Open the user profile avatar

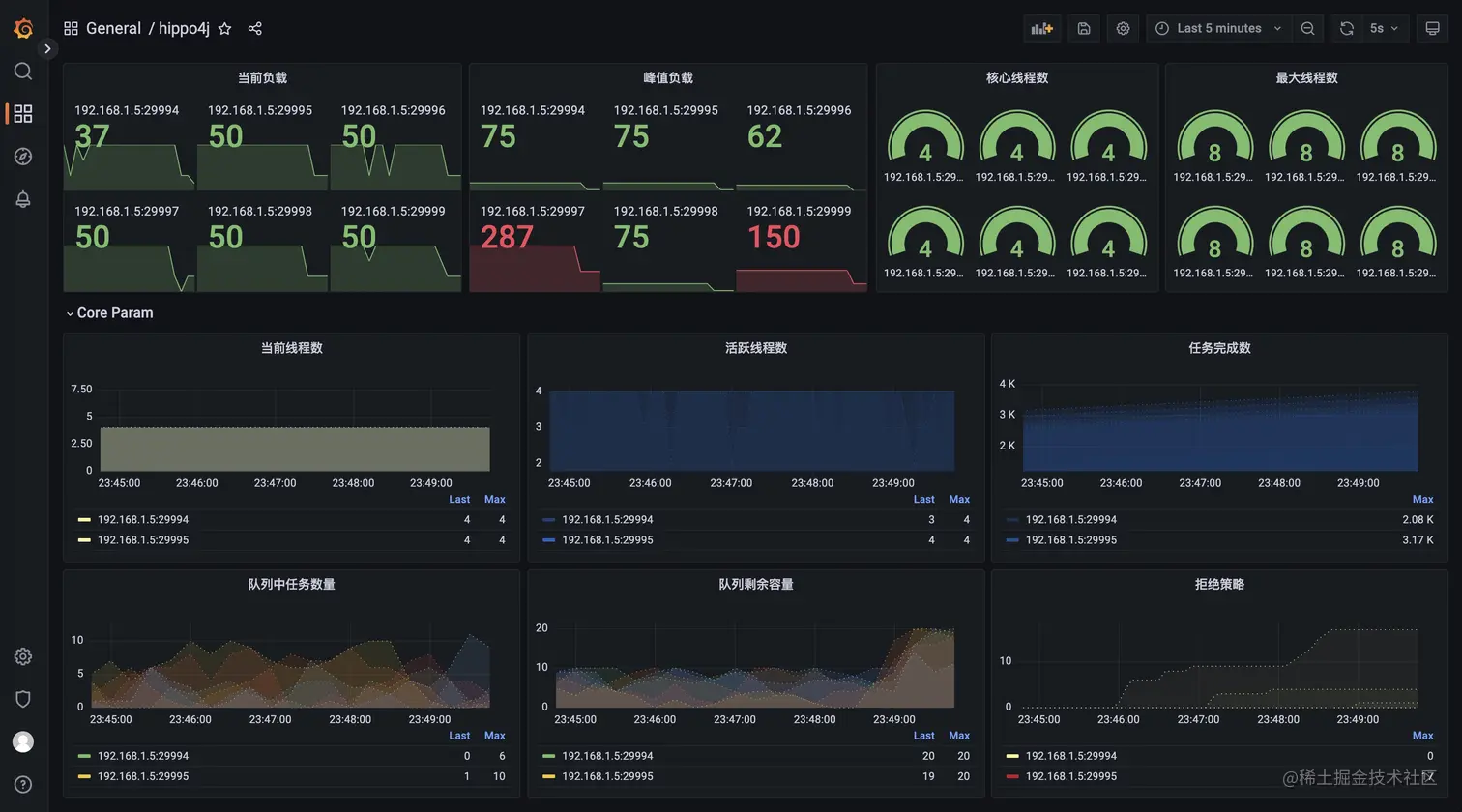click(x=23, y=741)
